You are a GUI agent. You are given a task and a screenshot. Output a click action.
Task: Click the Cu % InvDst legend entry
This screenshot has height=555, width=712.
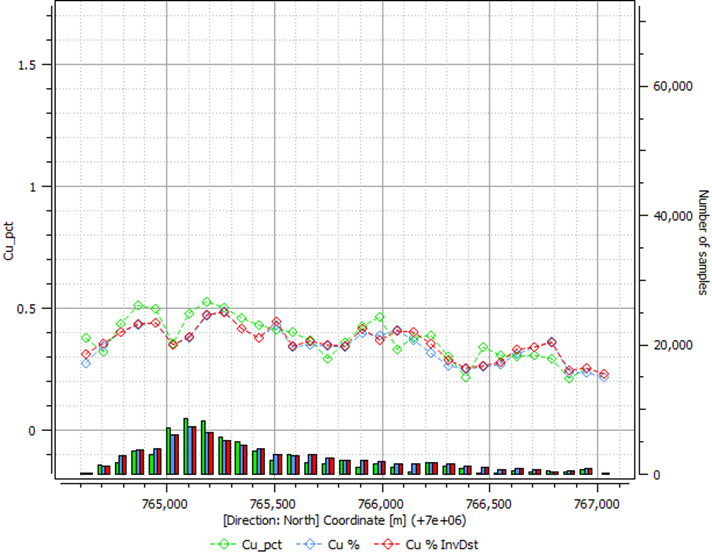point(425,545)
